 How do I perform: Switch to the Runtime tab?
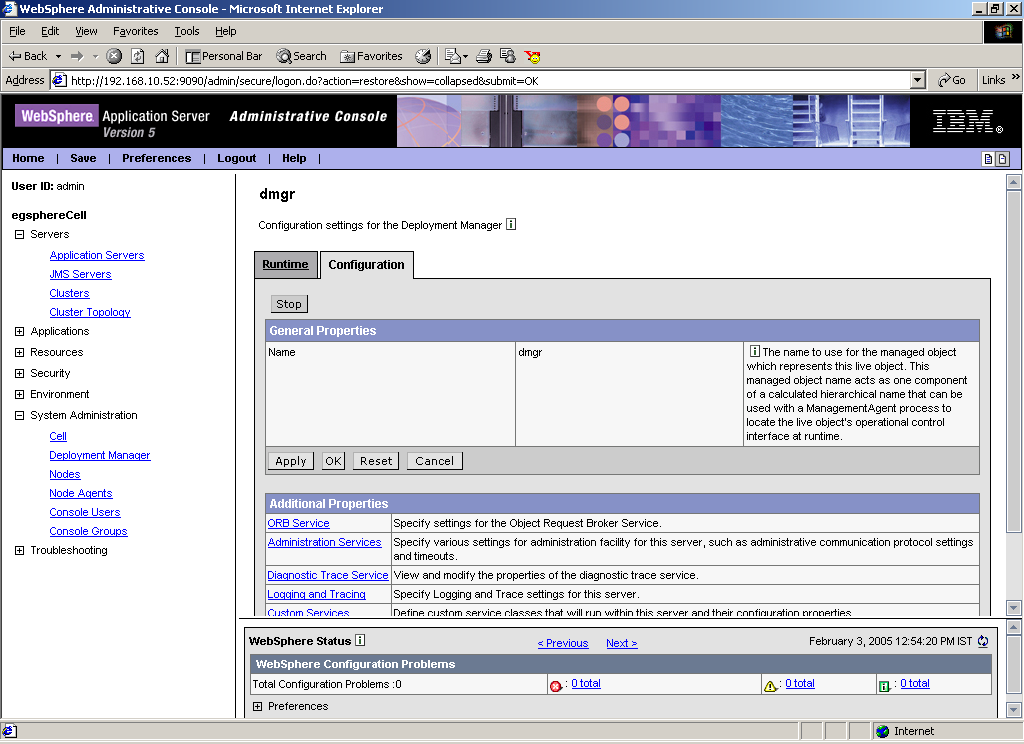pyautogui.click(x=285, y=265)
